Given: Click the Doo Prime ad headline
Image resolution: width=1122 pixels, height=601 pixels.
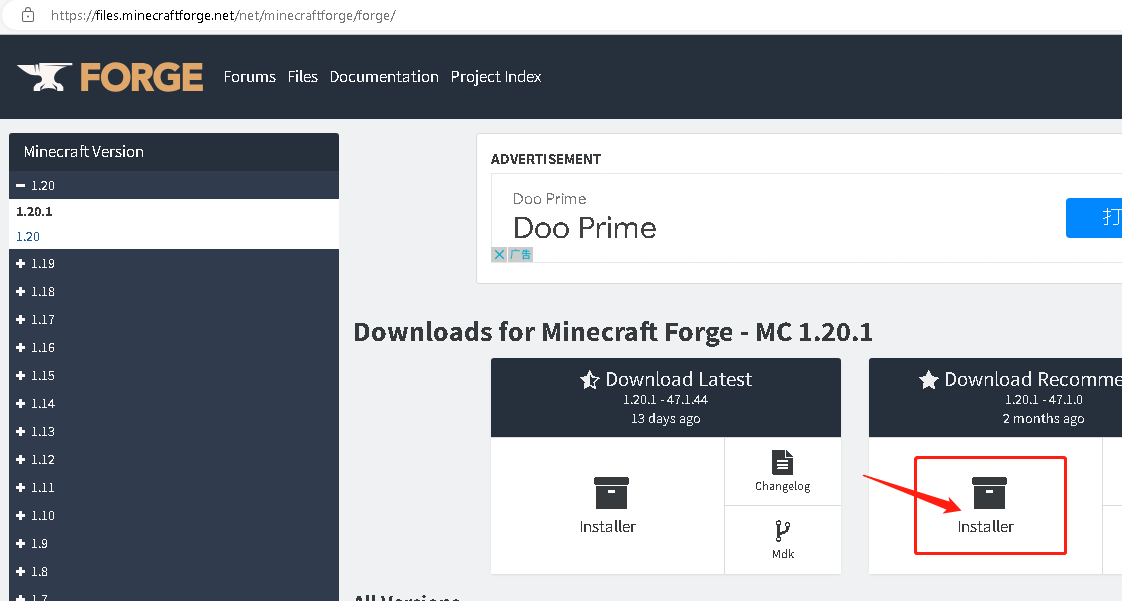Looking at the screenshot, I should [585, 228].
